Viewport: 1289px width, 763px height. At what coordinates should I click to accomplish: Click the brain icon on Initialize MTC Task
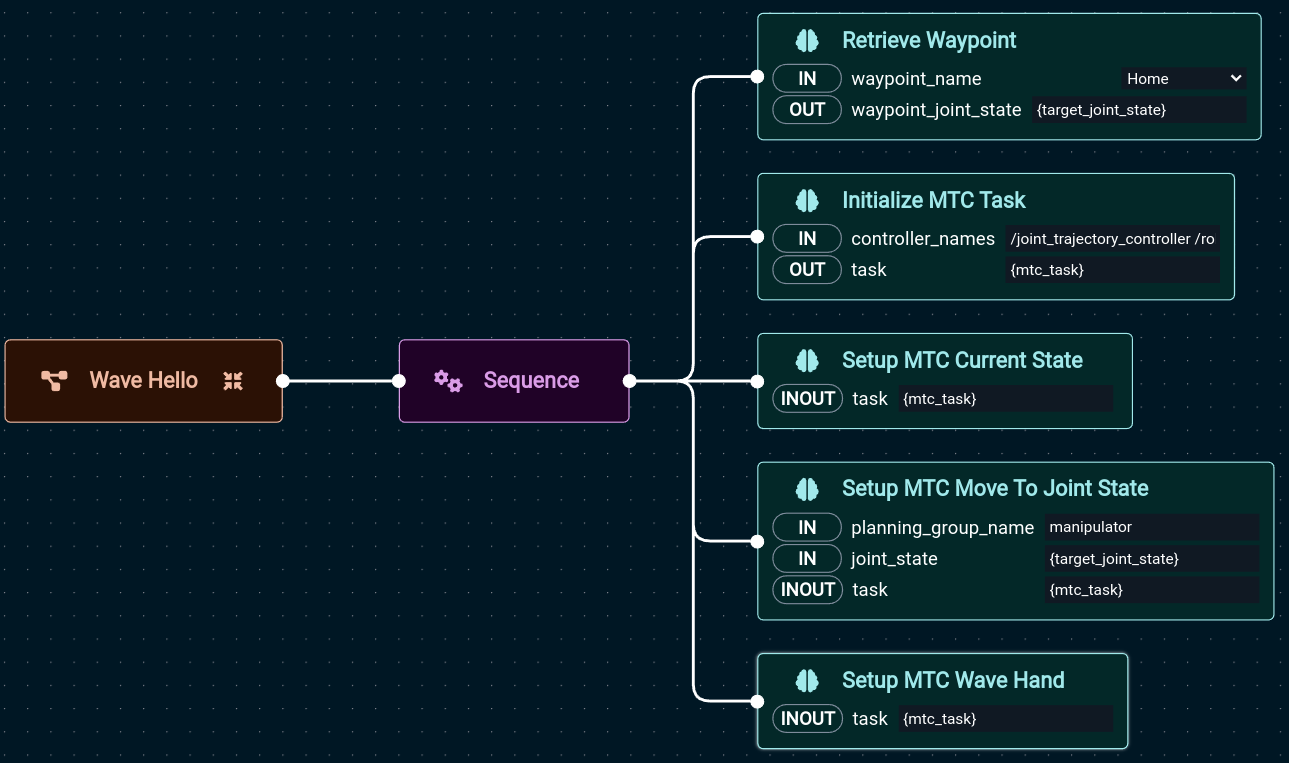[x=807, y=201]
